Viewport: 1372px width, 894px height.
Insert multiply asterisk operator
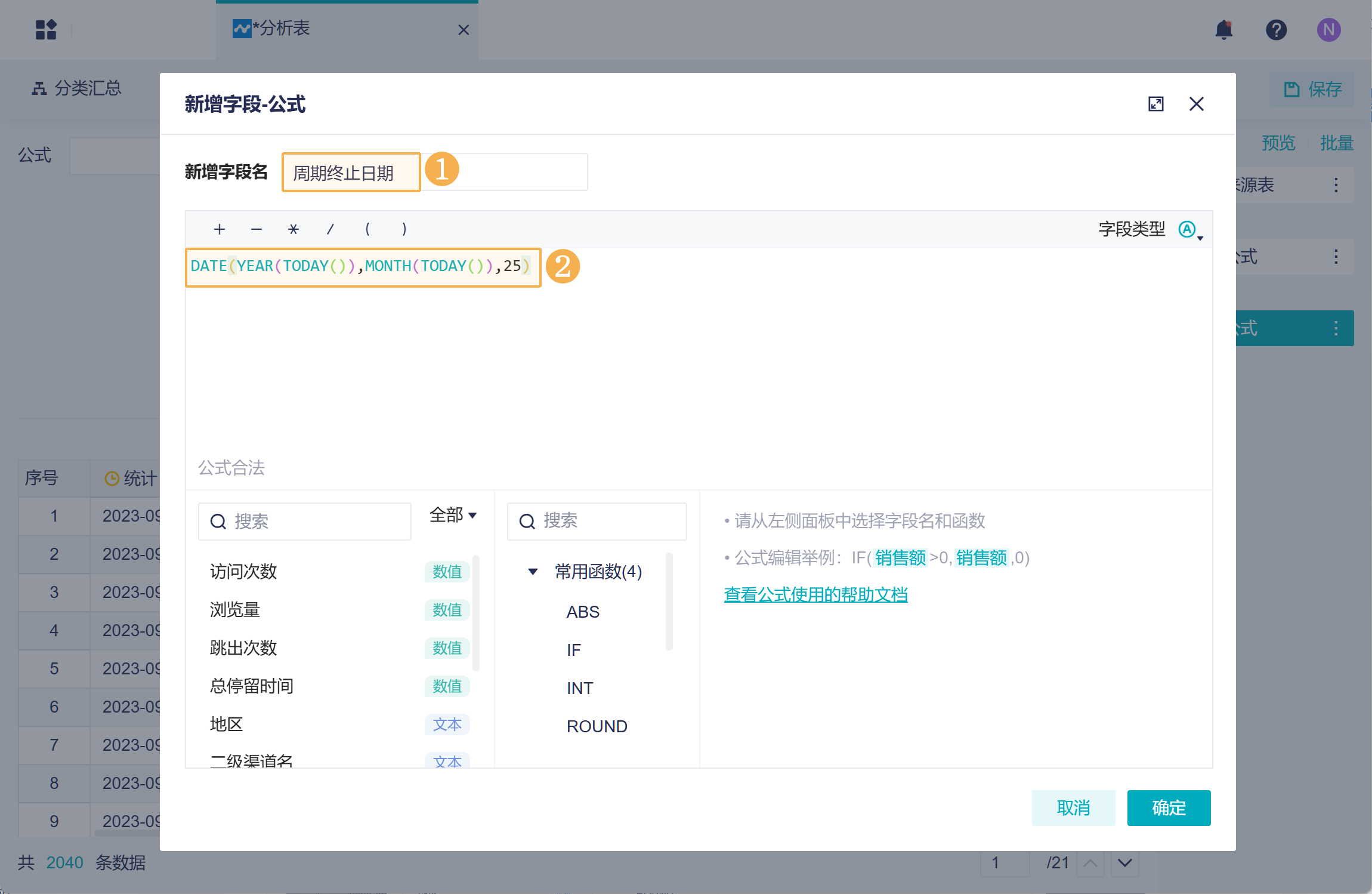pos(293,229)
